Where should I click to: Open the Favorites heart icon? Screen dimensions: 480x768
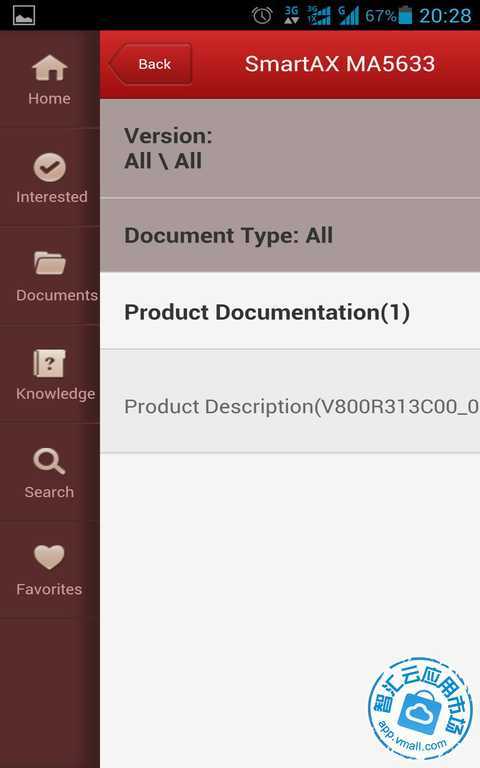pos(49,557)
